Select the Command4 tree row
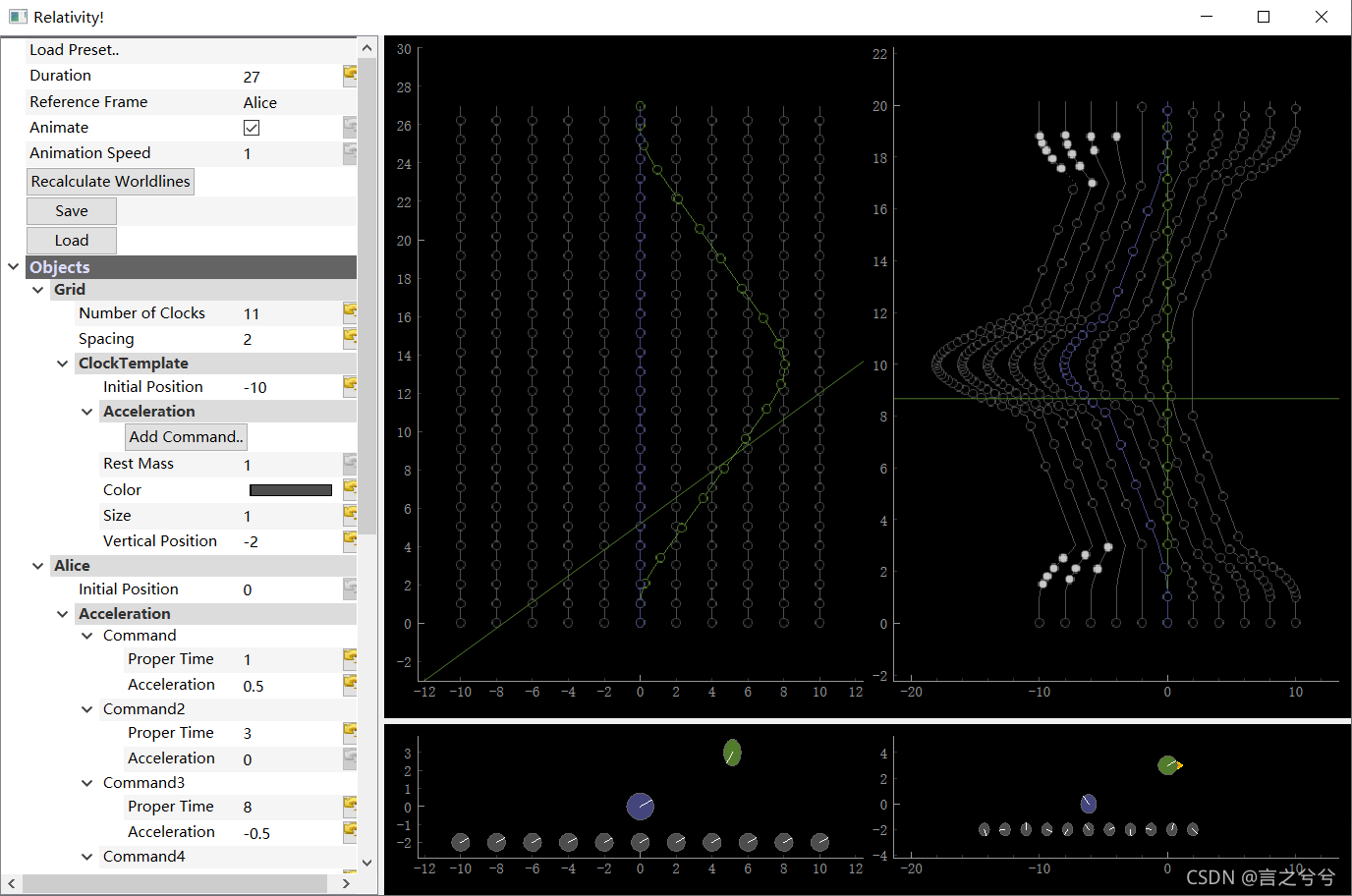The width and height of the screenshot is (1352, 896). point(227,857)
